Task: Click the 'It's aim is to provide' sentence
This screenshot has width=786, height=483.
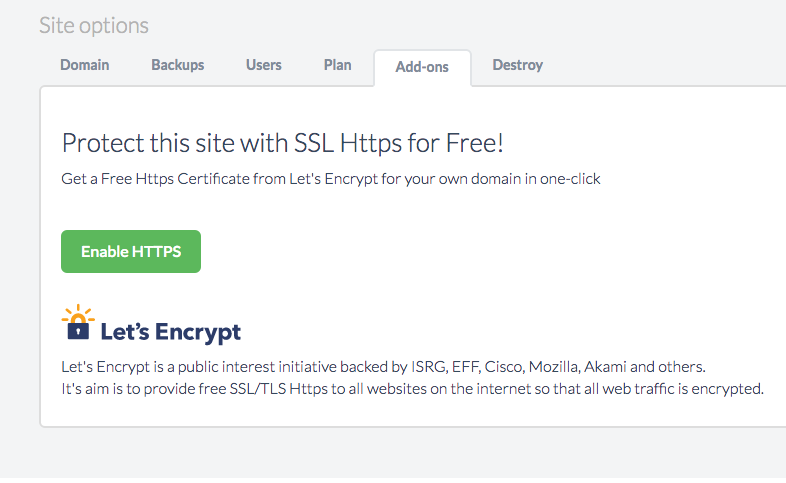Action: tap(413, 388)
